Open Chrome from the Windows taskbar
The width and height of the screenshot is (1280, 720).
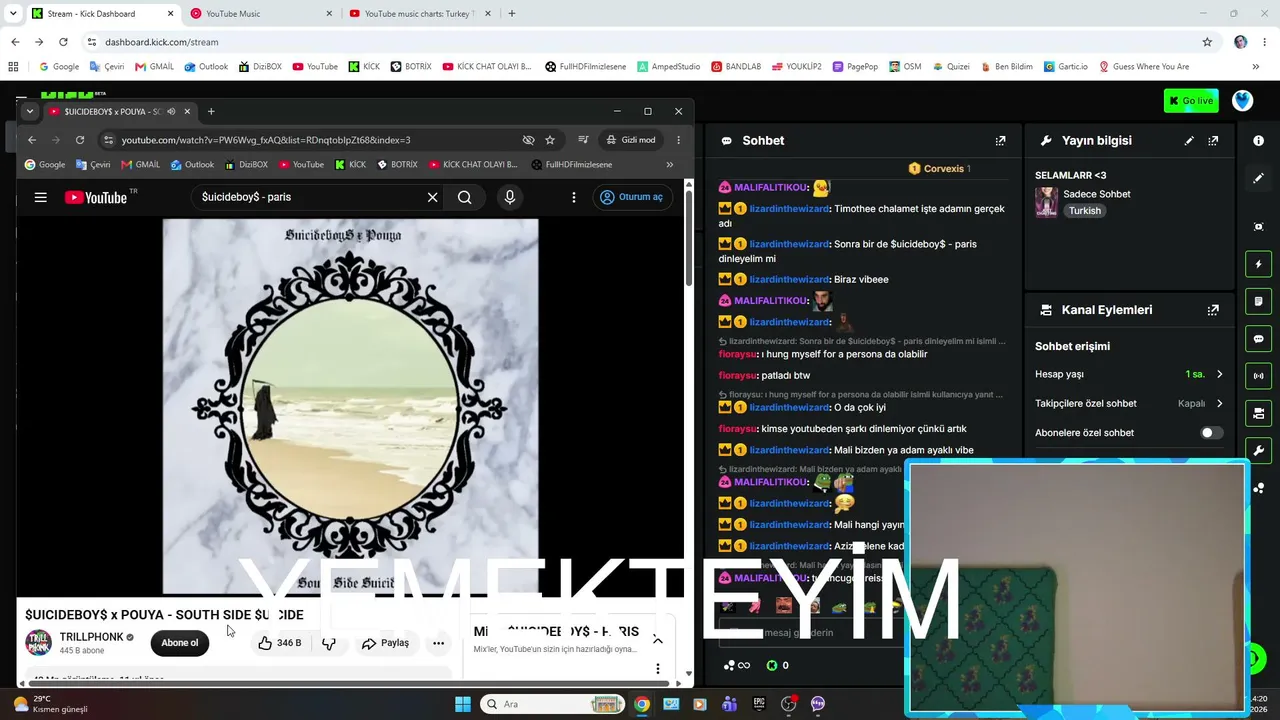click(642, 704)
